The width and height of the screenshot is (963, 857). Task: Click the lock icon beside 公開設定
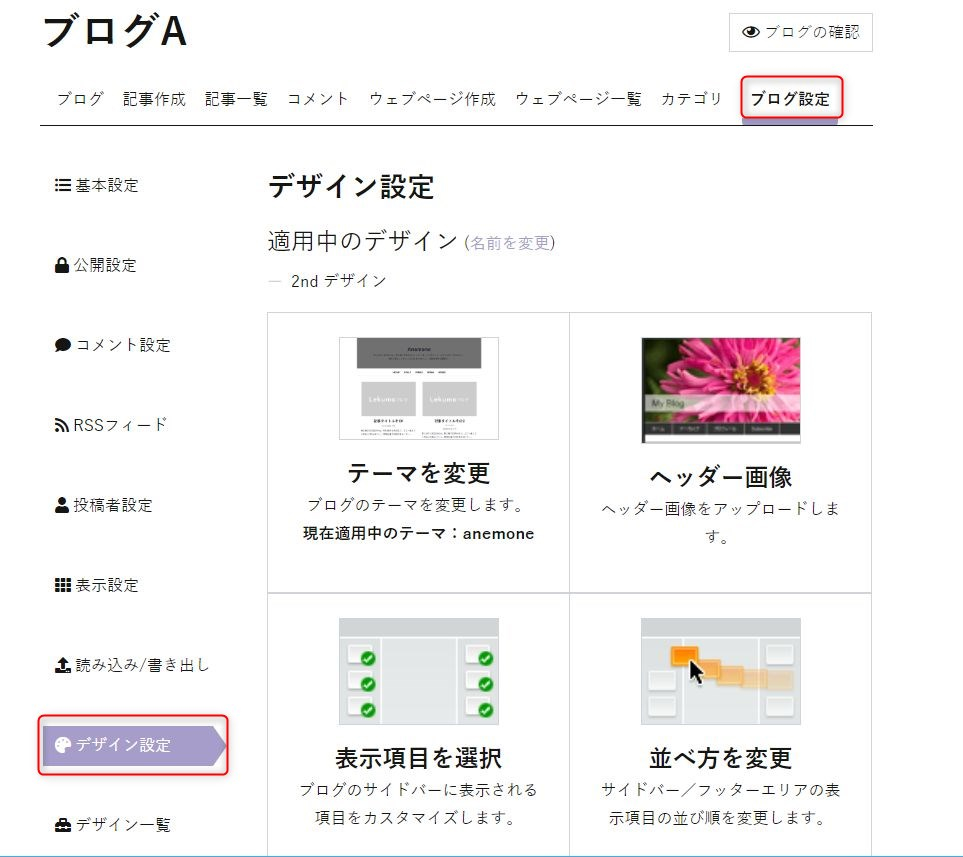point(62,265)
